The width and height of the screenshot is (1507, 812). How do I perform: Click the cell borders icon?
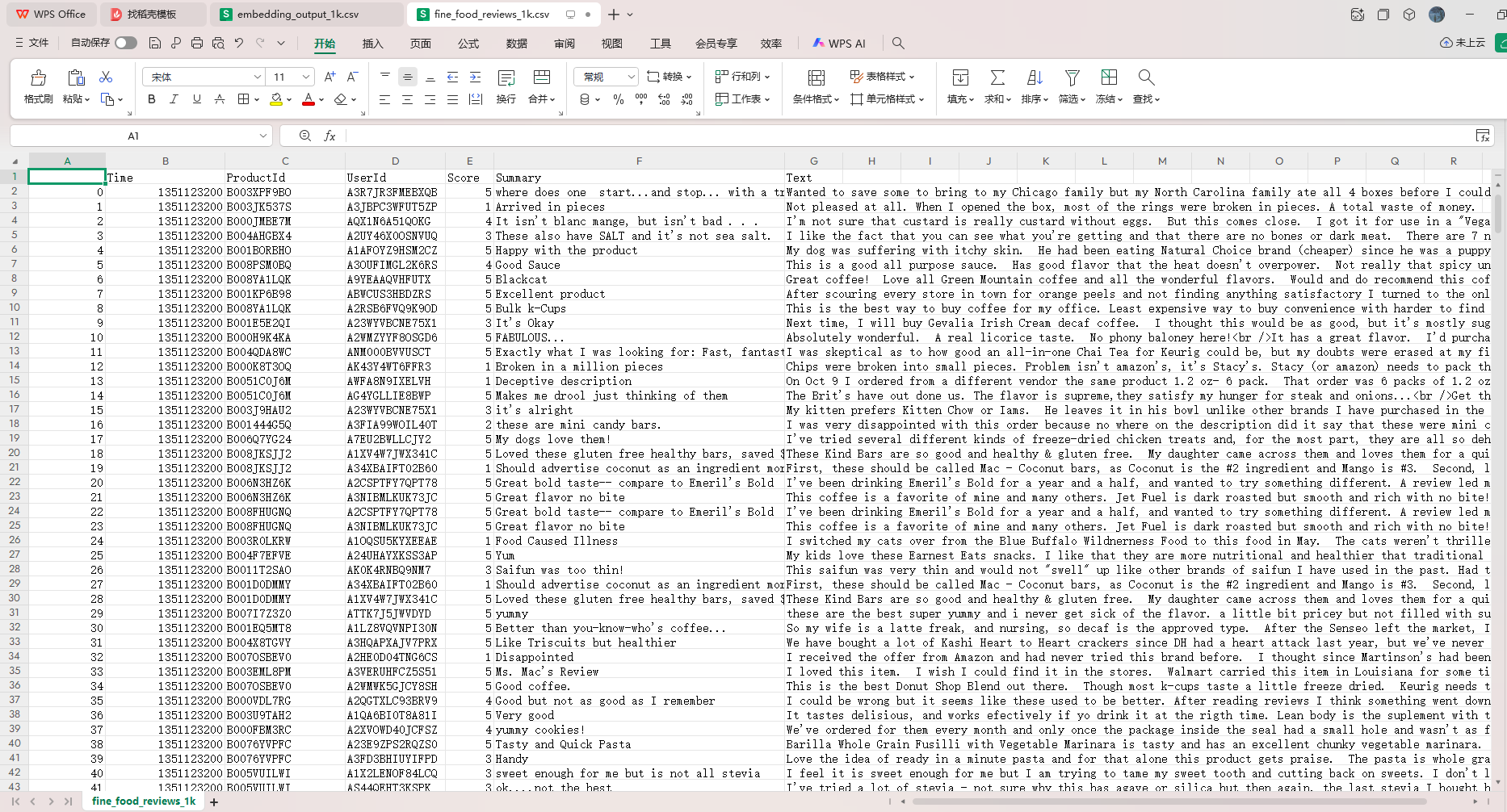coord(243,99)
